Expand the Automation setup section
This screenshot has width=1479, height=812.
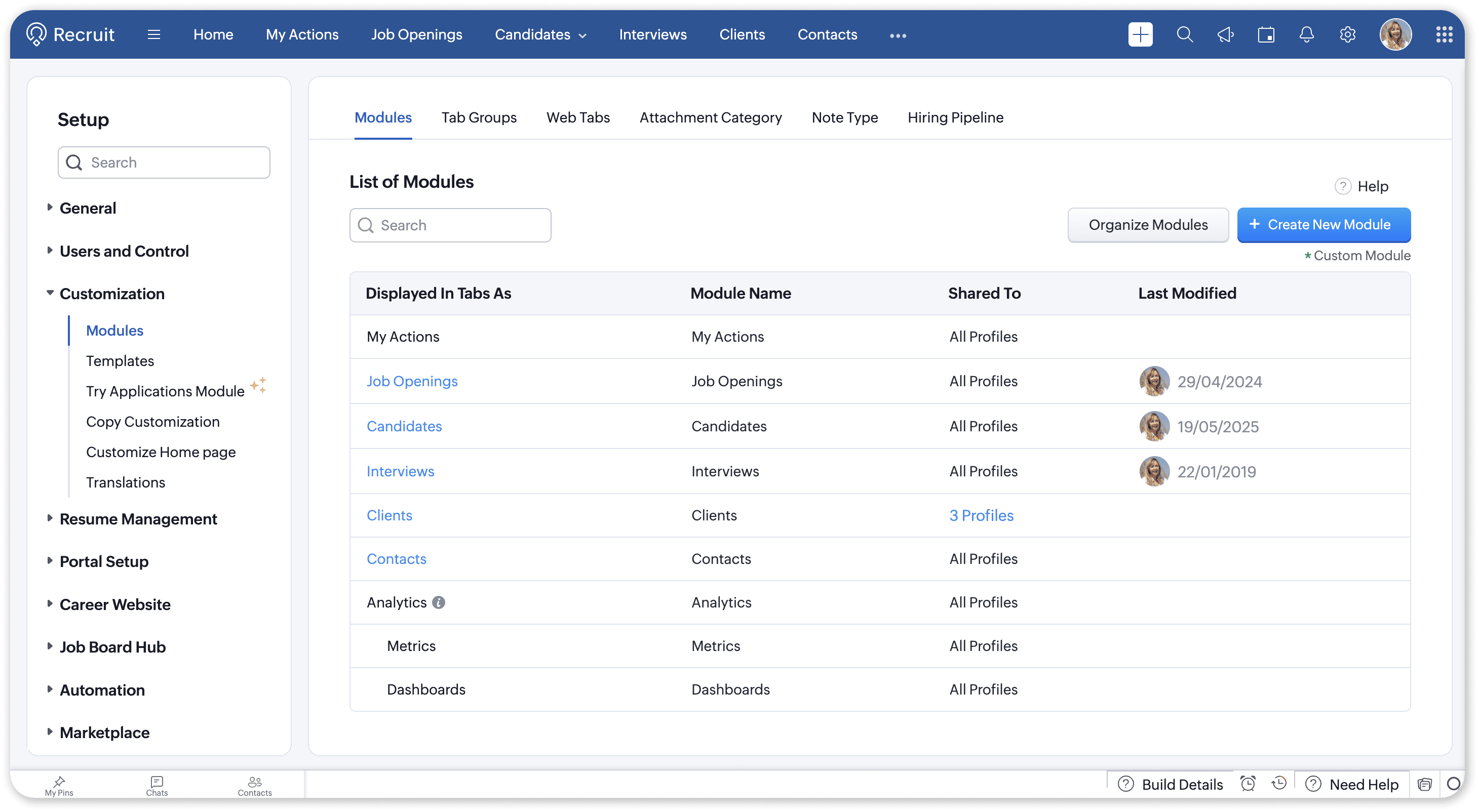[102, 690]
